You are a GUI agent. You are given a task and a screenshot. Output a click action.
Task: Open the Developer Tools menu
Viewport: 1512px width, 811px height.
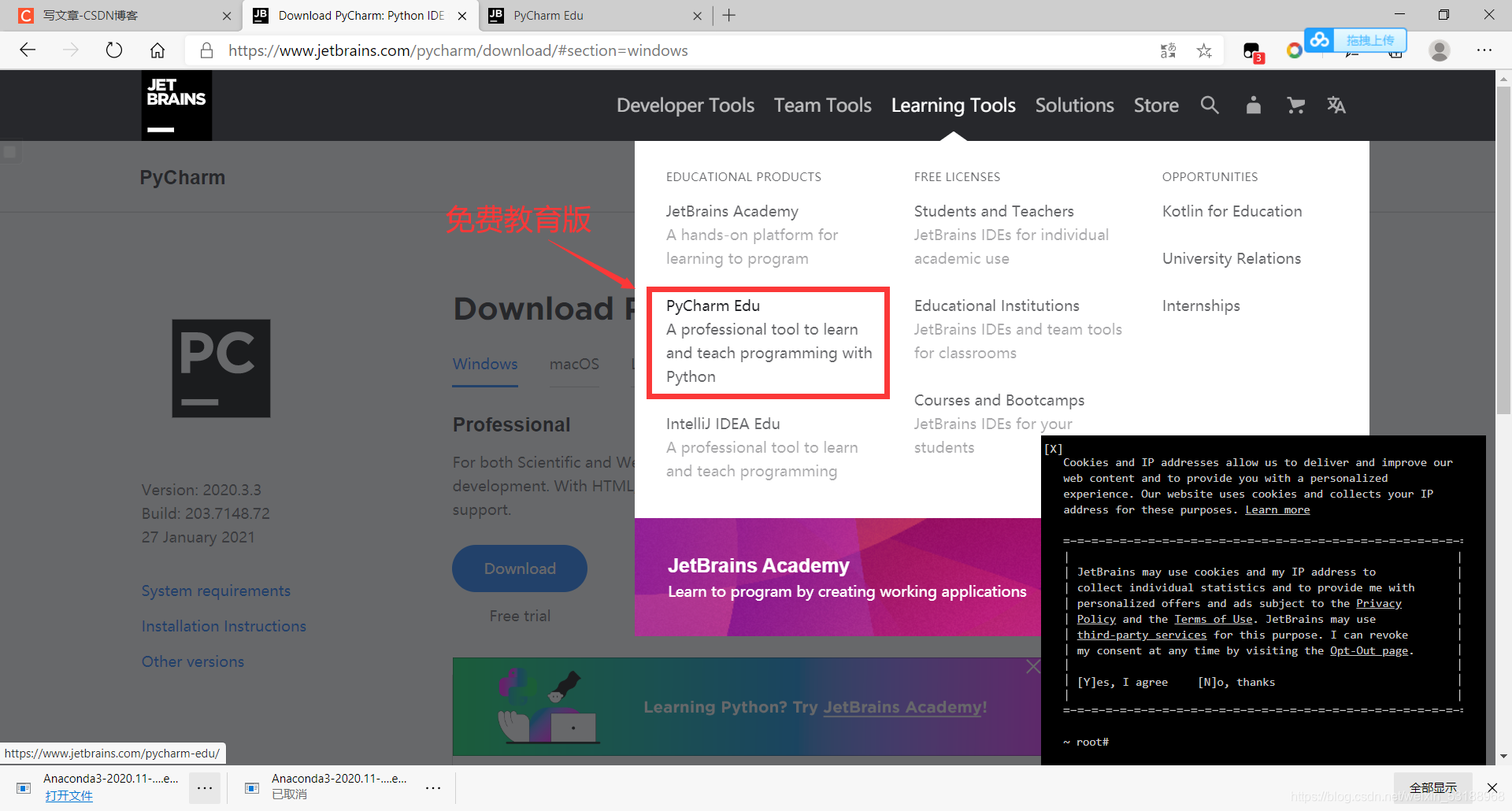tap(685, 106)
